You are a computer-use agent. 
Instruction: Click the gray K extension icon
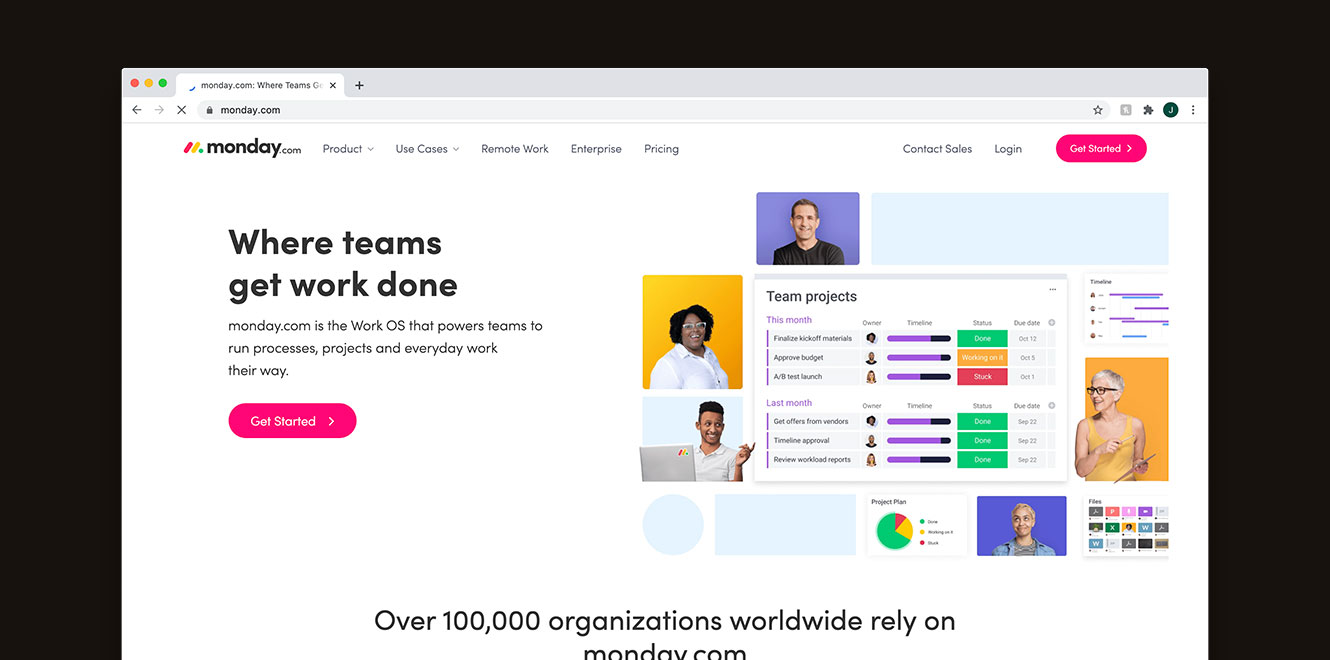coord(1126,110)
